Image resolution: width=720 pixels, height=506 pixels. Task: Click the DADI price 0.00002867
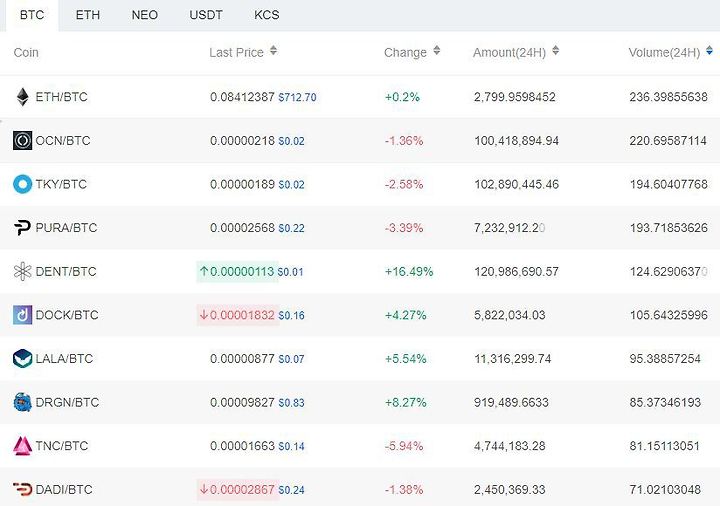point(242,489)
